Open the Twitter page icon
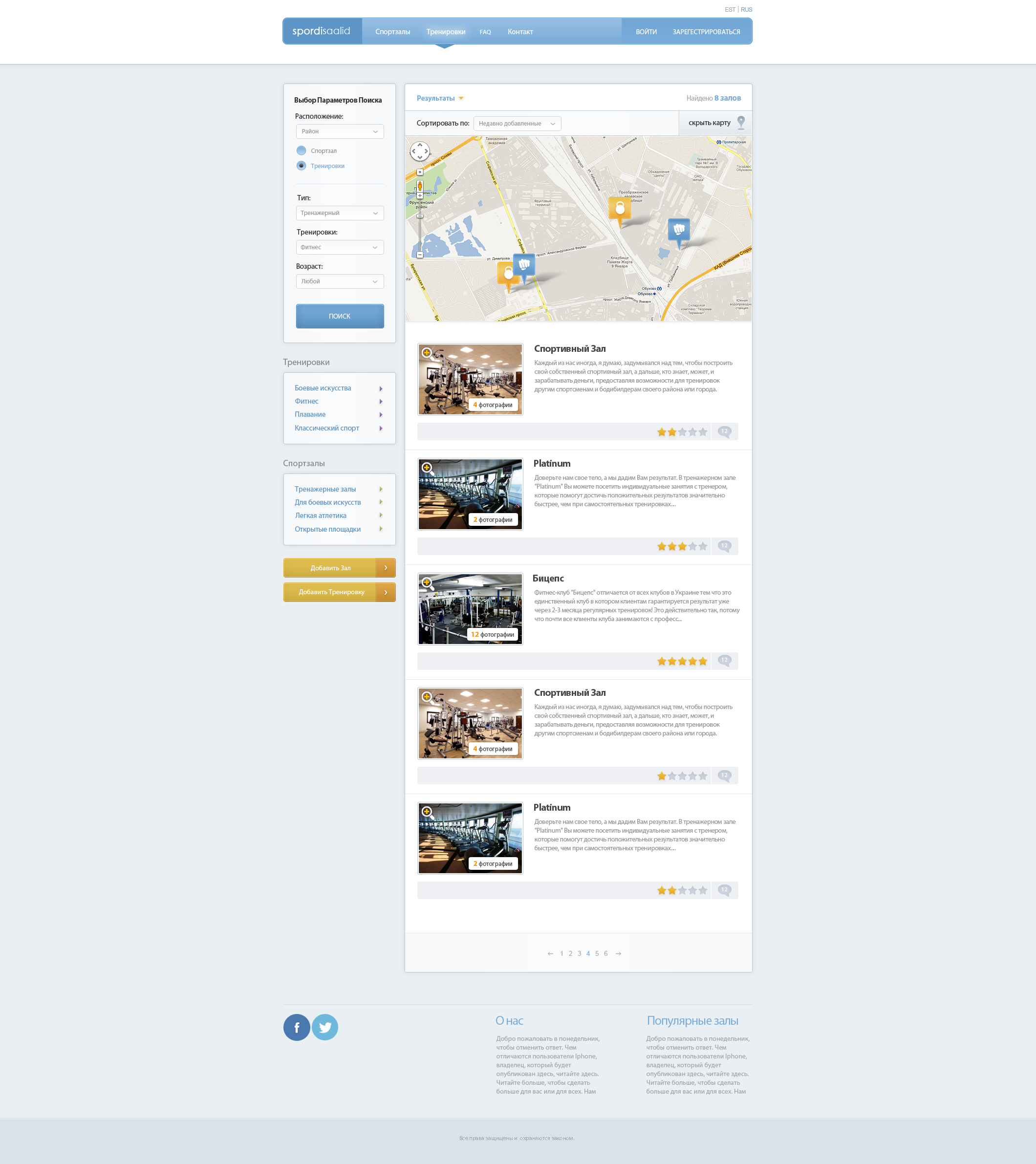The height and width of the screenshot is (1164, 1036). pos(324,1027)
